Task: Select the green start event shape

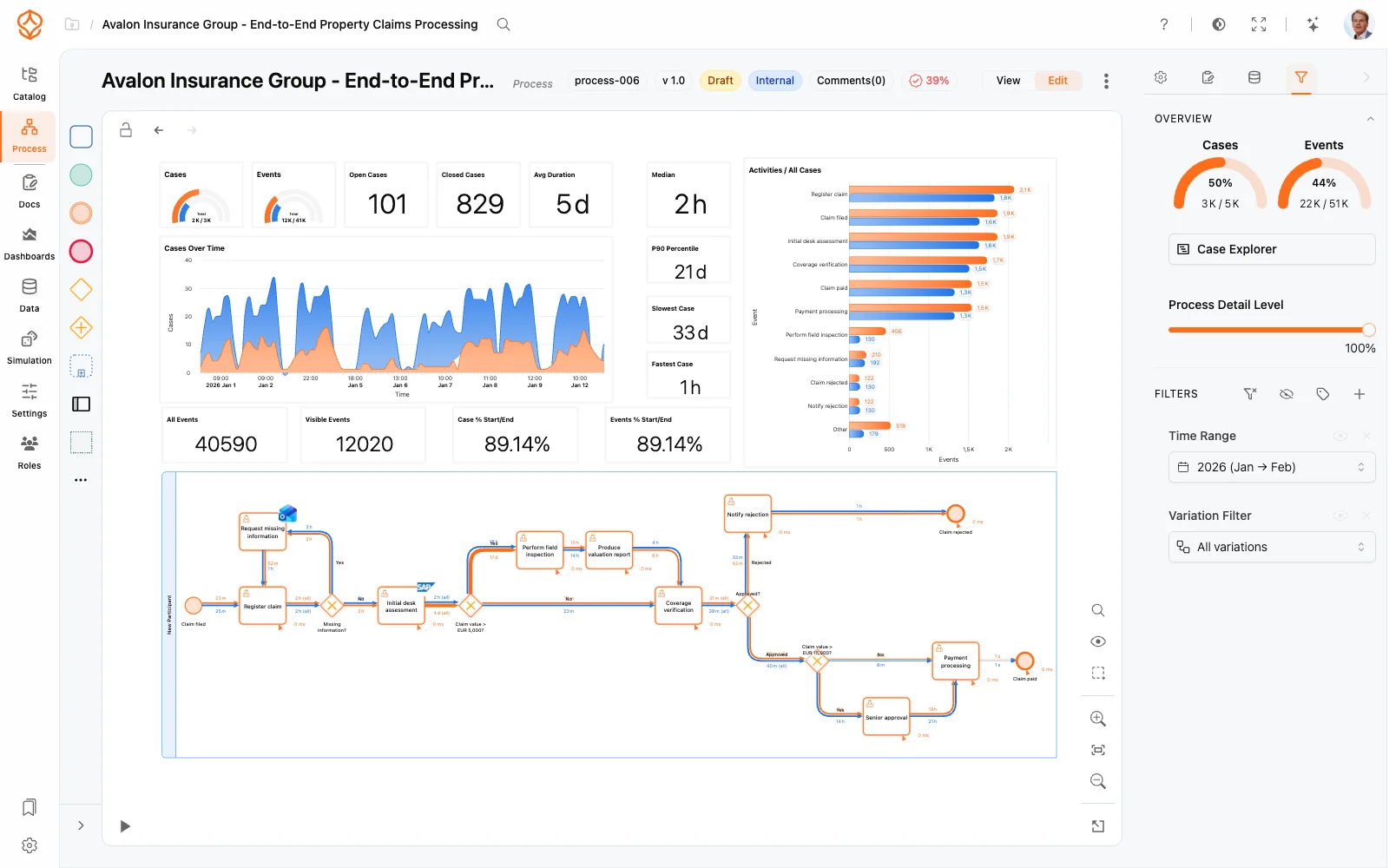Action: click(81, 175)
